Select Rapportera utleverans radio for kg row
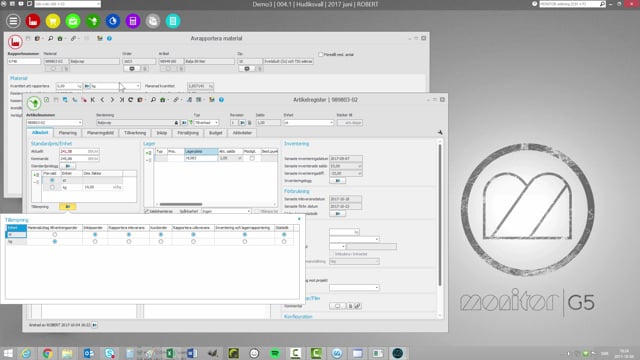Screen dimensions: 640x360 tap(193, 242)
